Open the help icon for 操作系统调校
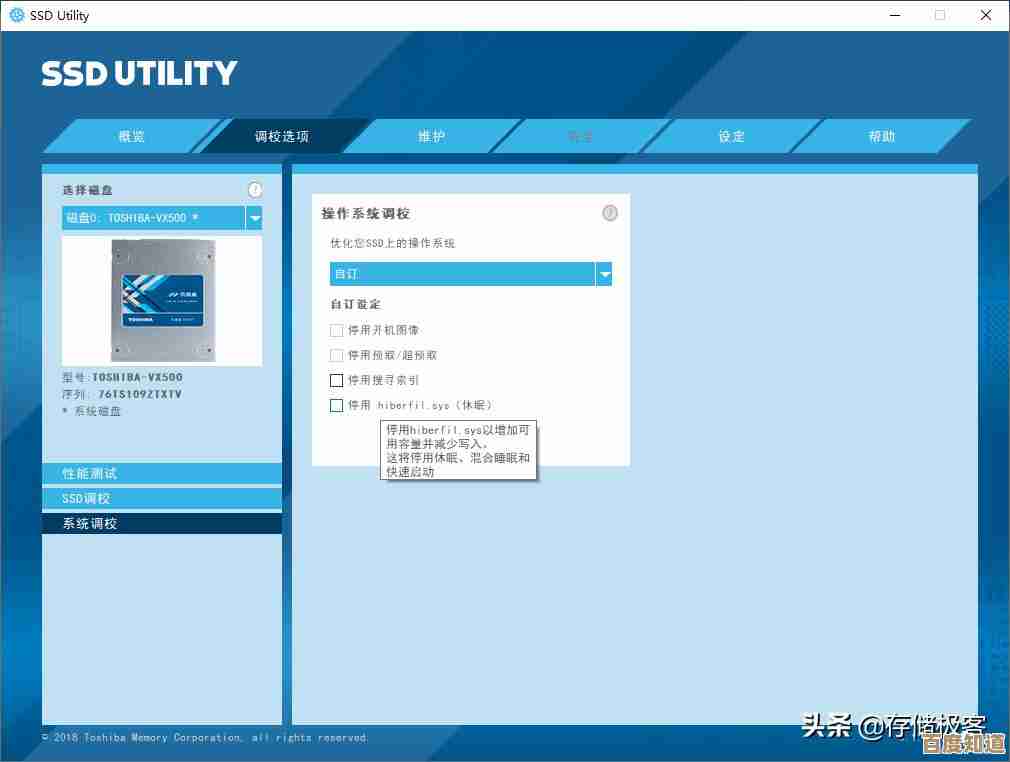Screen dimensions: 1010x762 [610, 213]
